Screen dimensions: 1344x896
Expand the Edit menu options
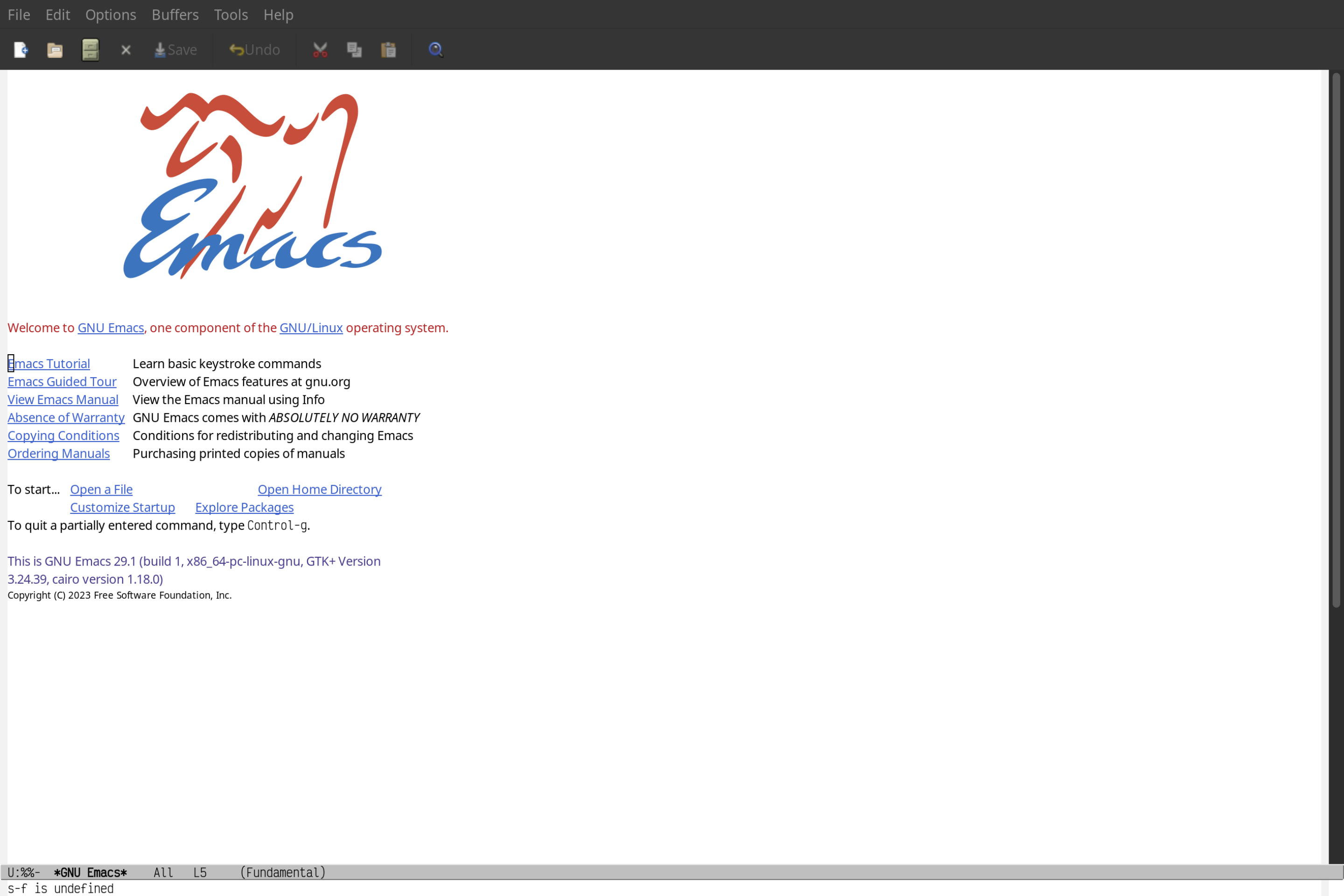coord(57,14)
